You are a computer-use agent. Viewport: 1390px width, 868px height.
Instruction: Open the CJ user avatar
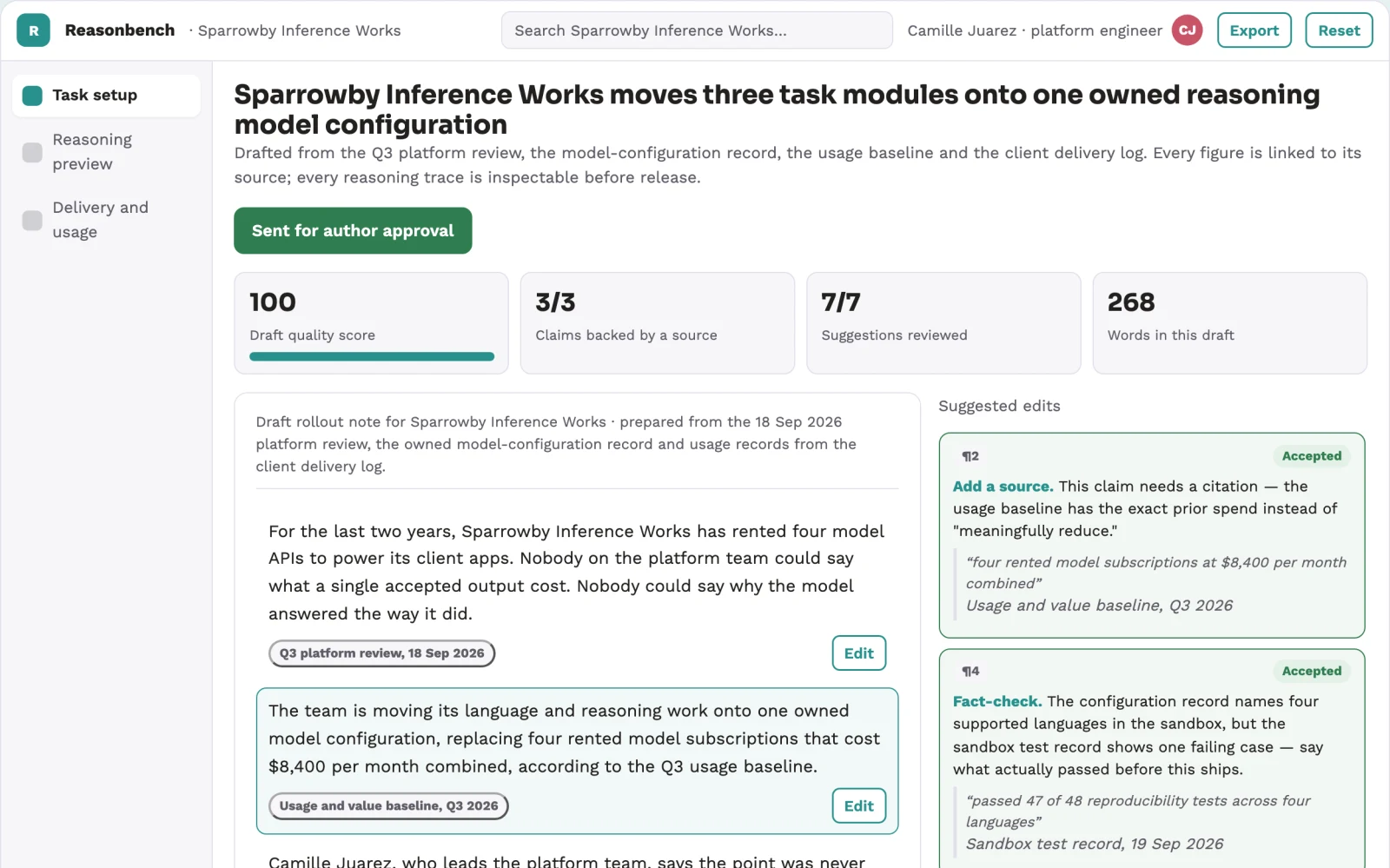(1187, 30)
